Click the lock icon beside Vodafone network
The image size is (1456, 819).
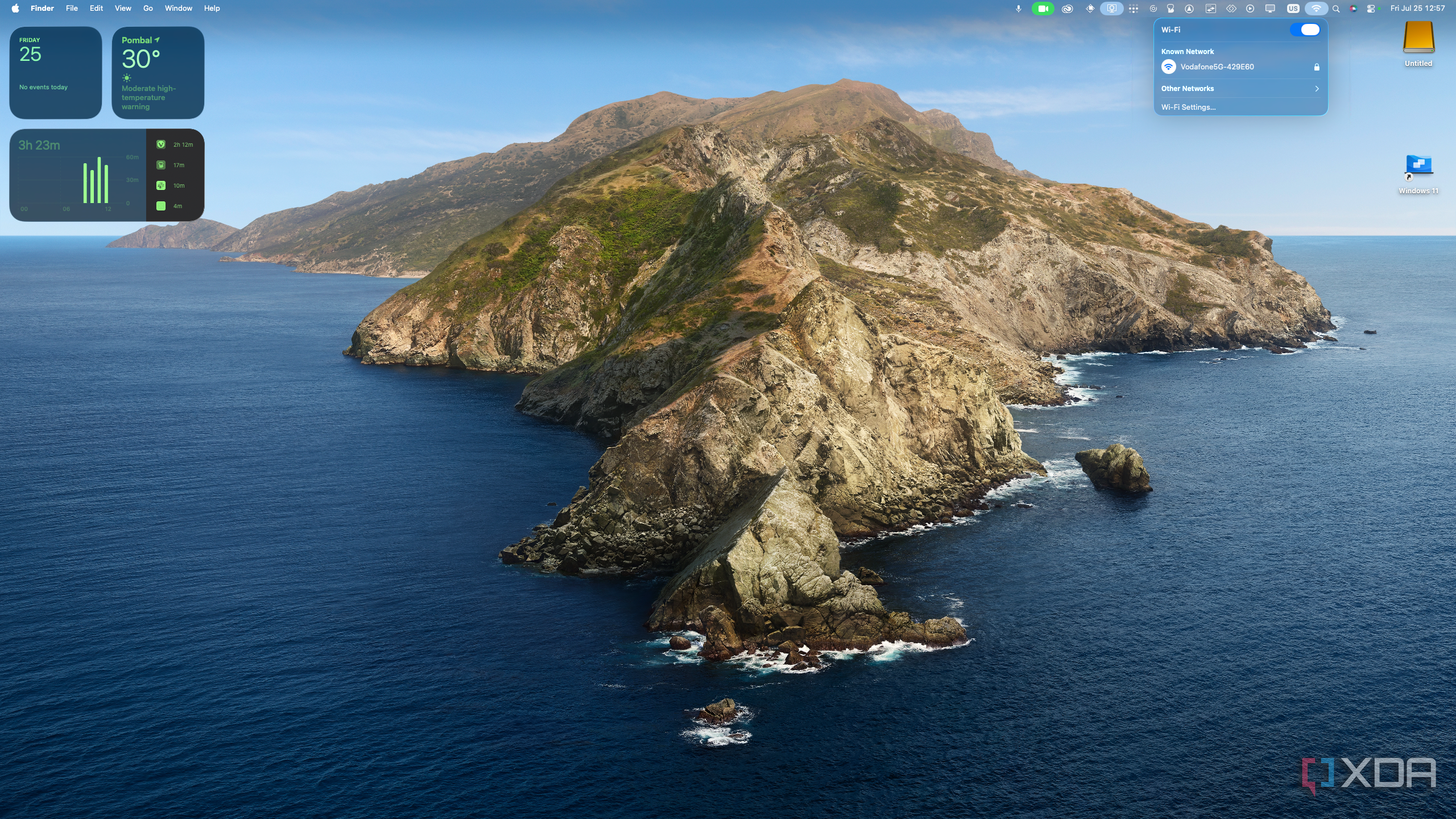pos(1317,67)
